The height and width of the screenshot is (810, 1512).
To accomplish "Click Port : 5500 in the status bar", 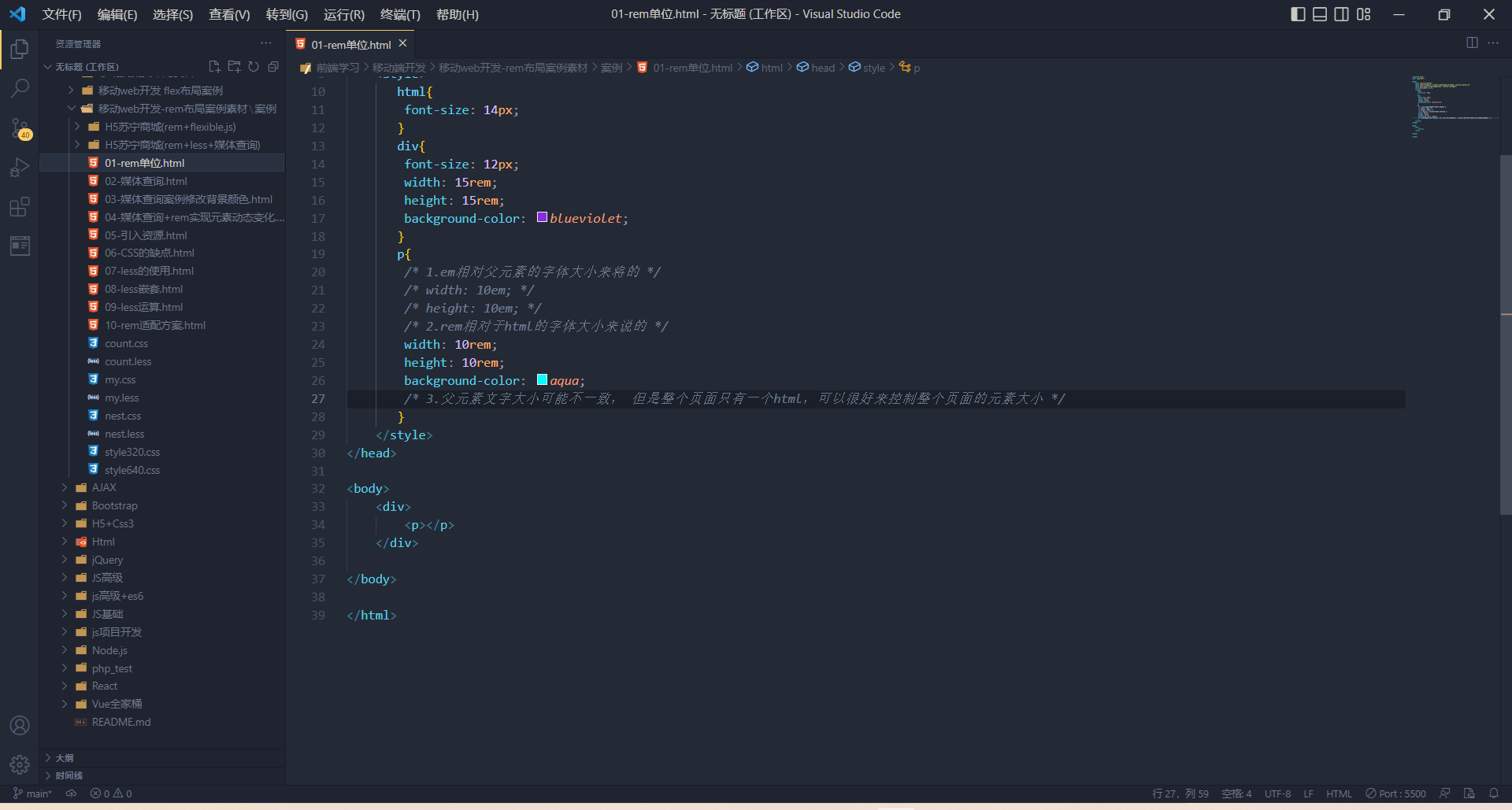I will [x=1395, y=793].
